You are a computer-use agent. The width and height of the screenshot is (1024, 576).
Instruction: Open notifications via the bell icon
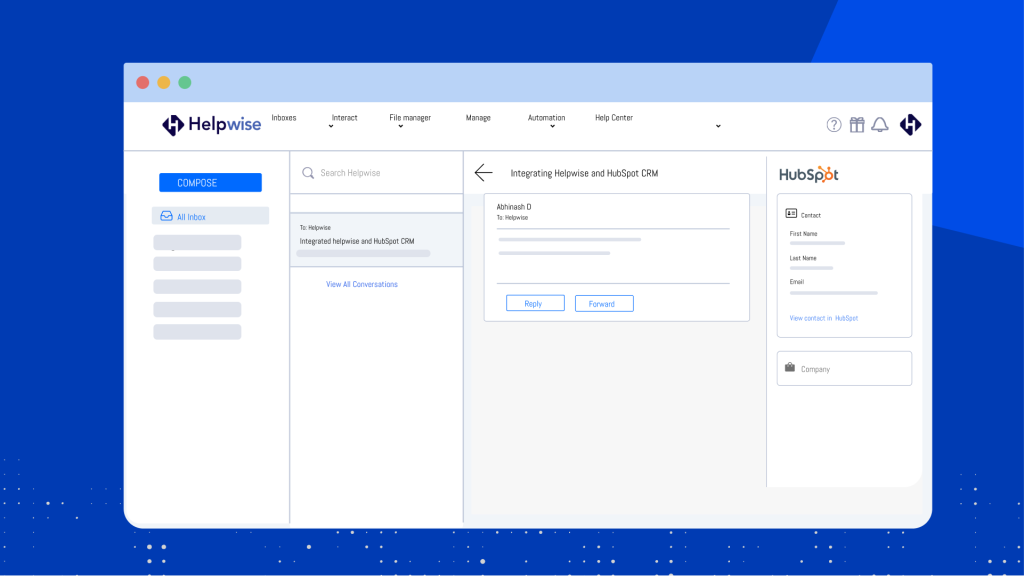(x=880, y=124)
